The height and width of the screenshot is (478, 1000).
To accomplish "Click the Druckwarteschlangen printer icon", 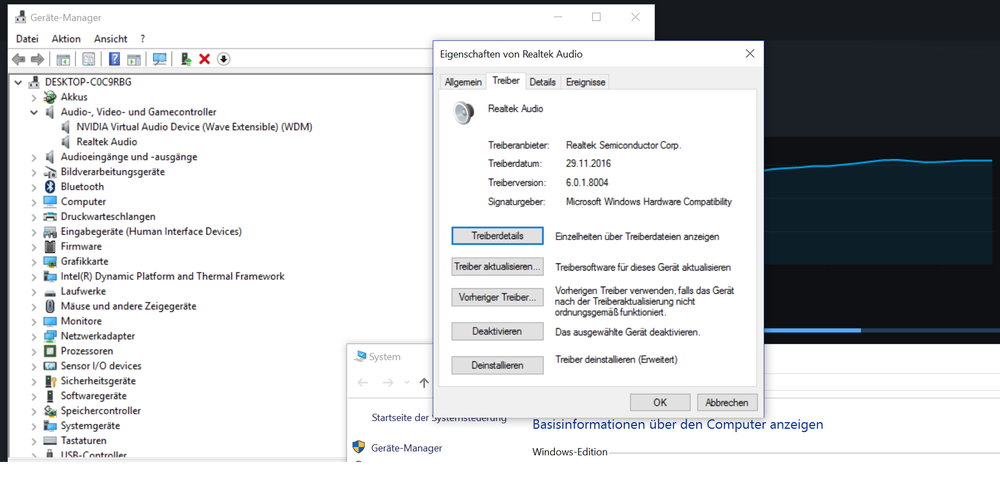I will (x=50, y=217).
